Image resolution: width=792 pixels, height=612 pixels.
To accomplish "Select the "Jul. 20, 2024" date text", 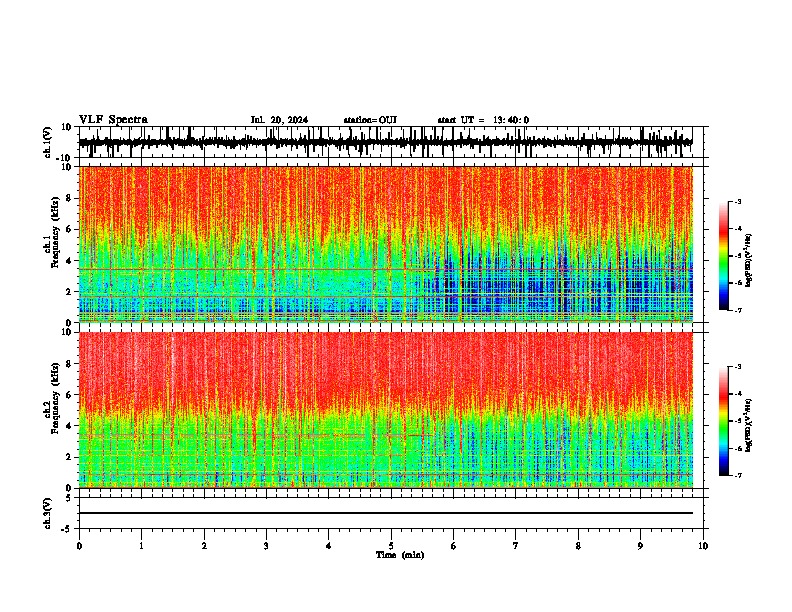I will 279,120.
